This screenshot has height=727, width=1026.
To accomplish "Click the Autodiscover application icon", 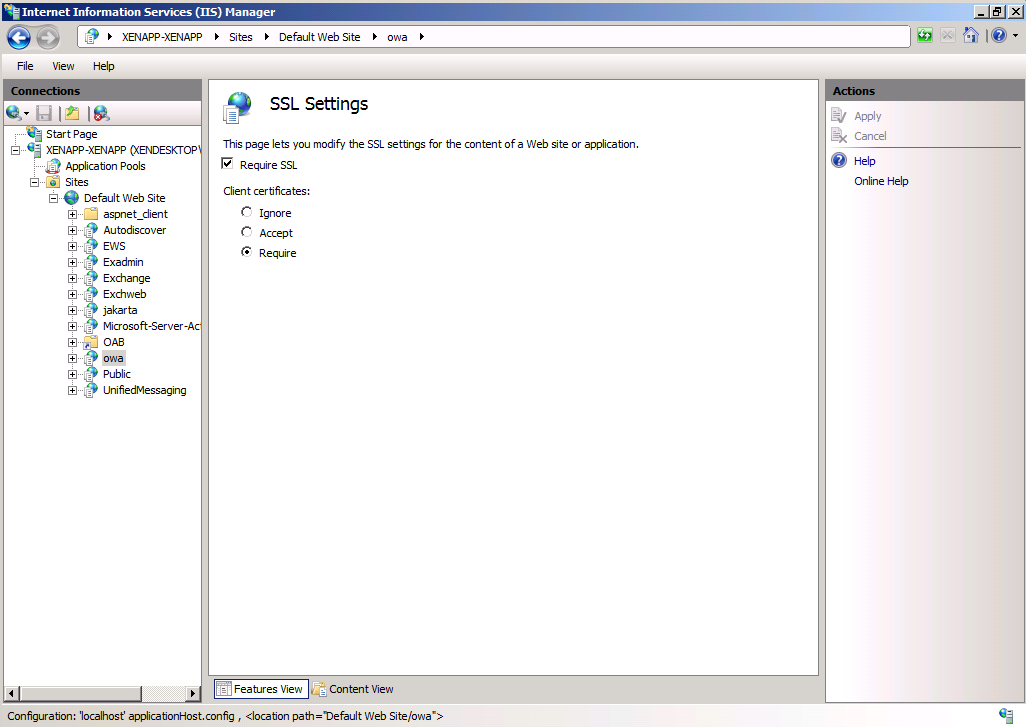I will click(x=91, y=230).
